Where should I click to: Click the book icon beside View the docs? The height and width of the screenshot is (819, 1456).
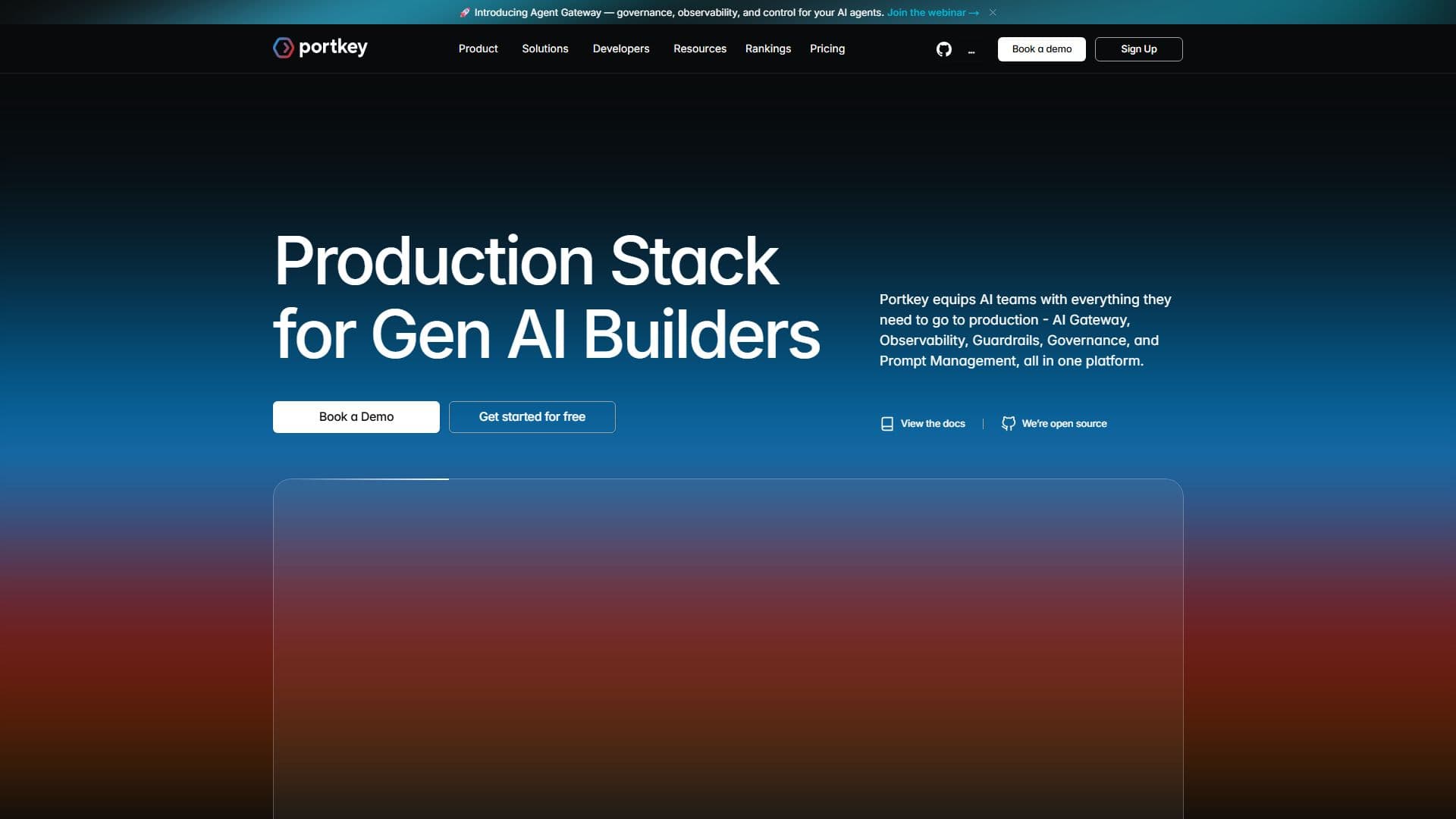click(887, 424)
